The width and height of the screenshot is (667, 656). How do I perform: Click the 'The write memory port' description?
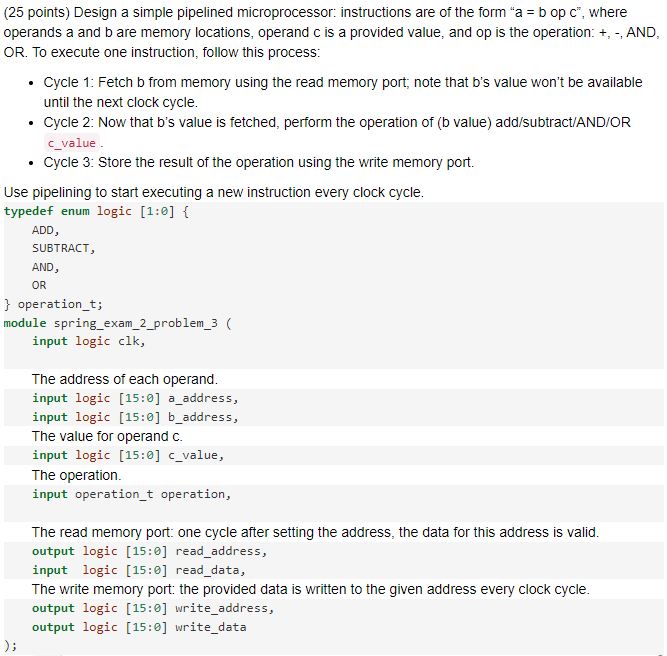tap(311, 589)
